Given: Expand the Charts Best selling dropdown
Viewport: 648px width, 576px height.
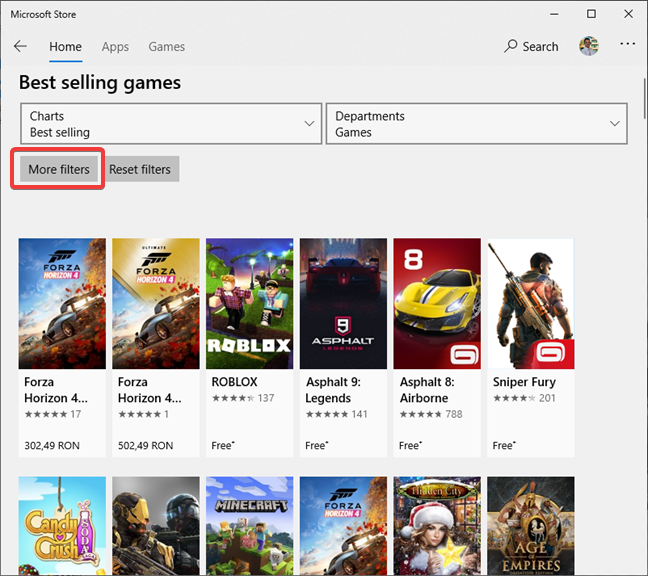Looking at the screenshot, I should (171, 124).
